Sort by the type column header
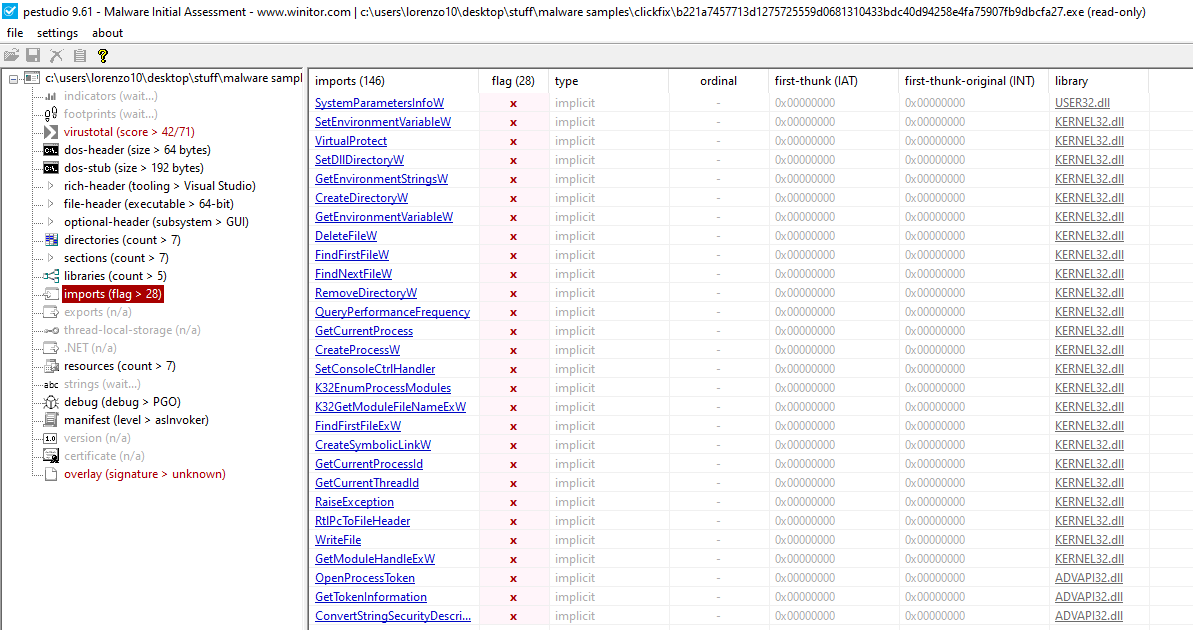This screenshot has width=1193, height=630. pyautogui.click(x=608, y=81)
